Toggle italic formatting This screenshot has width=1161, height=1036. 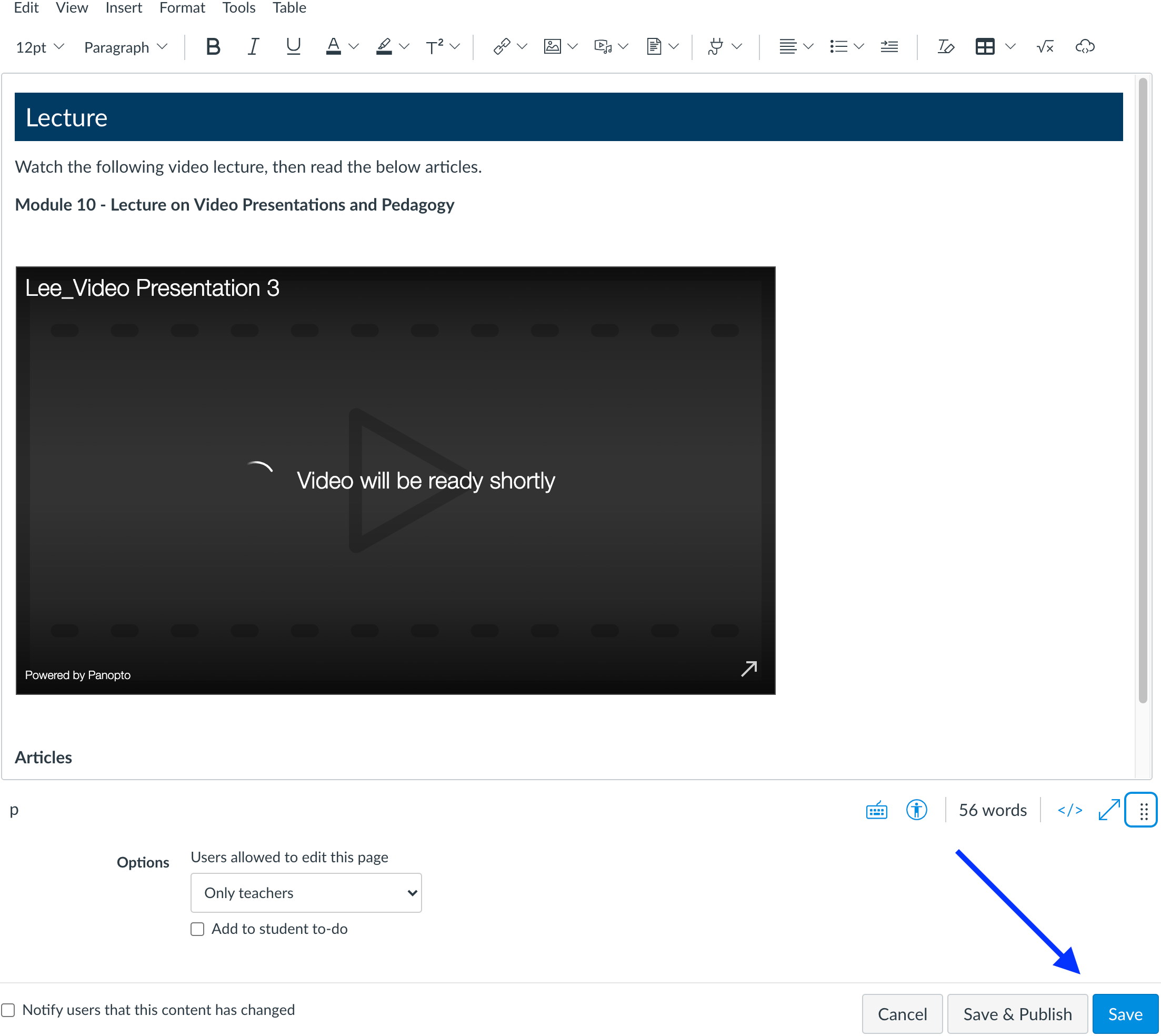point(253,47)
